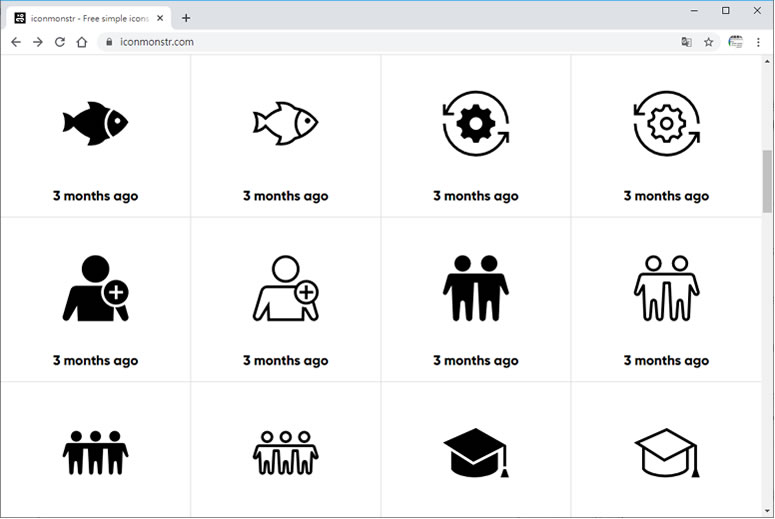775x519 pixels.
Task: Minimize the Chrome window
Action: [x=694, y=10]
